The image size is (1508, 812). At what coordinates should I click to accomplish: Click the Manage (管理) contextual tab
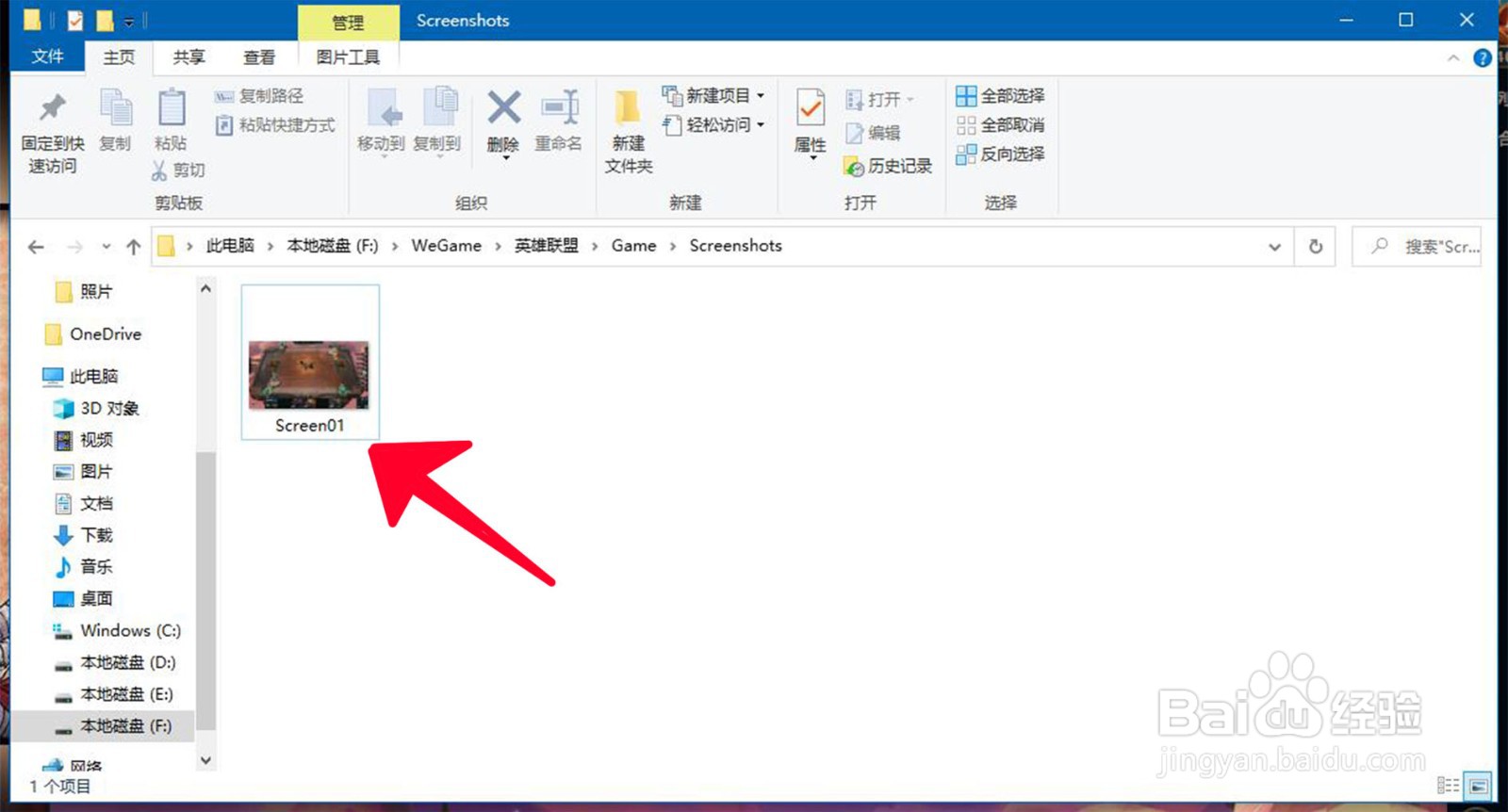tap(348, 22)
